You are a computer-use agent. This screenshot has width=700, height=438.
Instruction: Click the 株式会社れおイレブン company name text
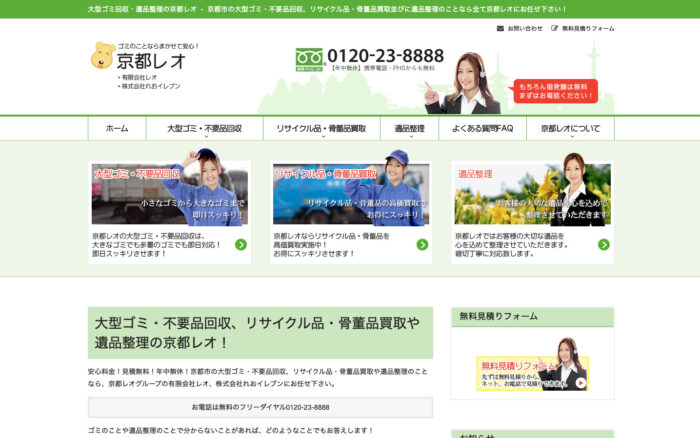coord(151,86)
